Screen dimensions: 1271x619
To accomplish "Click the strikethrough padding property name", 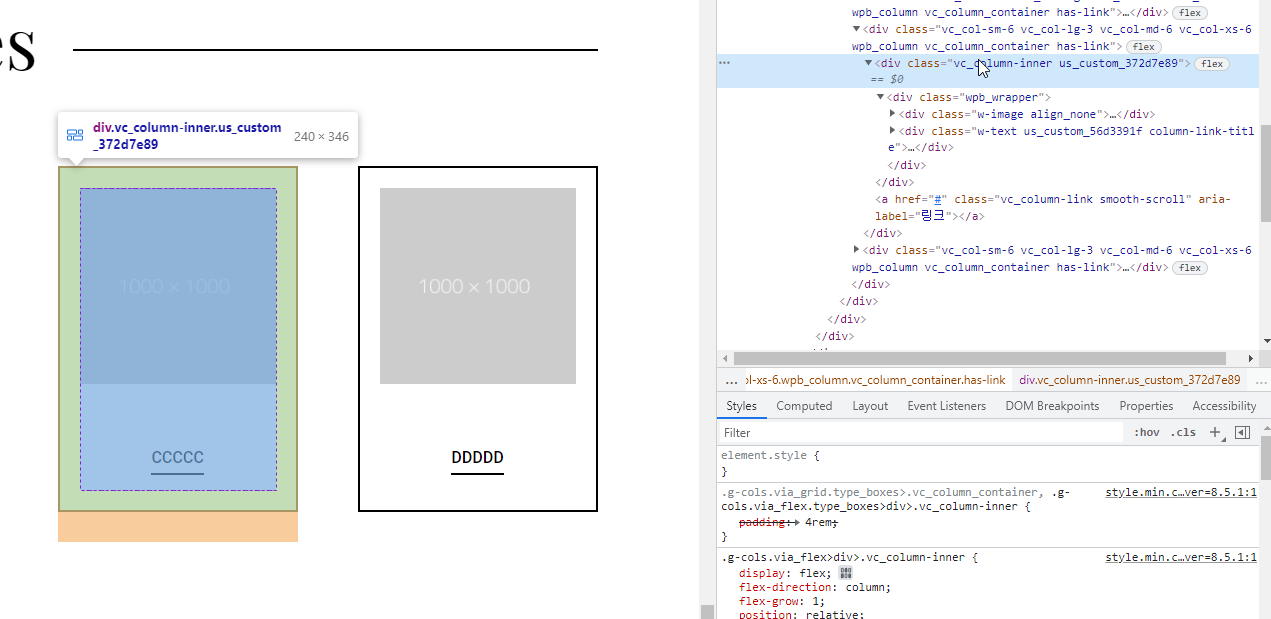I will click(762, 523).
